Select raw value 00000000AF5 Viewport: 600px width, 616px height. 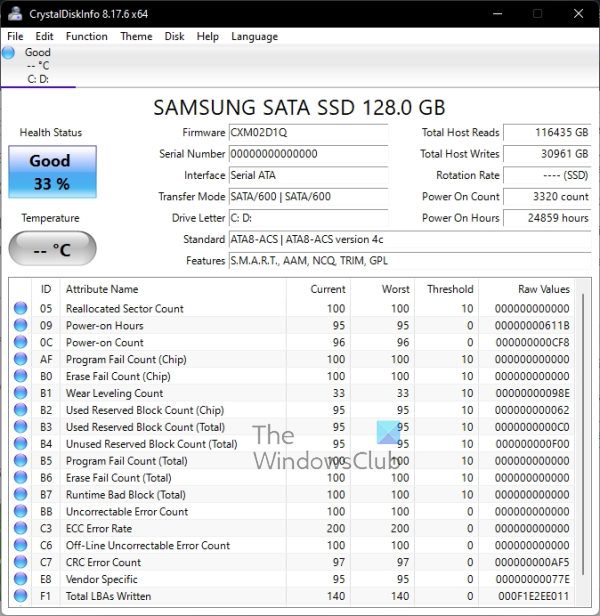click(x=532, y=563)
